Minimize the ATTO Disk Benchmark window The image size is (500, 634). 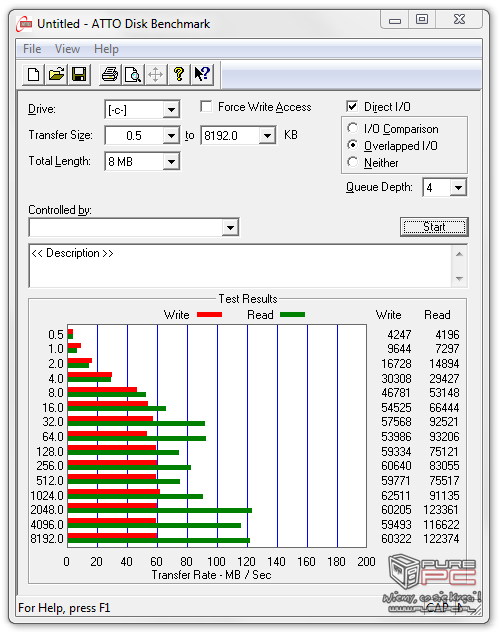[395, 20]
